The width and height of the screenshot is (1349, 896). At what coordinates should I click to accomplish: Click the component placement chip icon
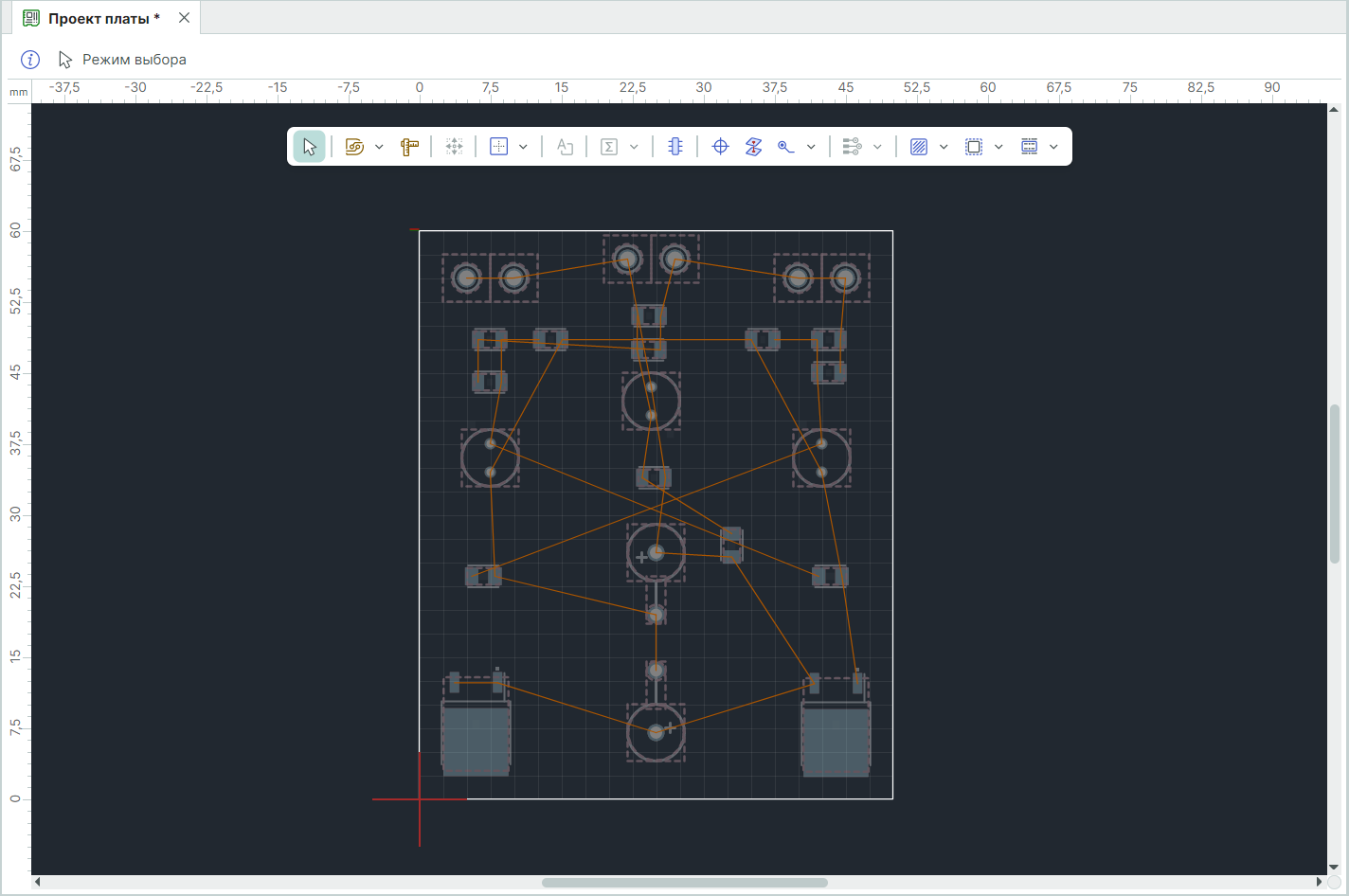point(675,147)
